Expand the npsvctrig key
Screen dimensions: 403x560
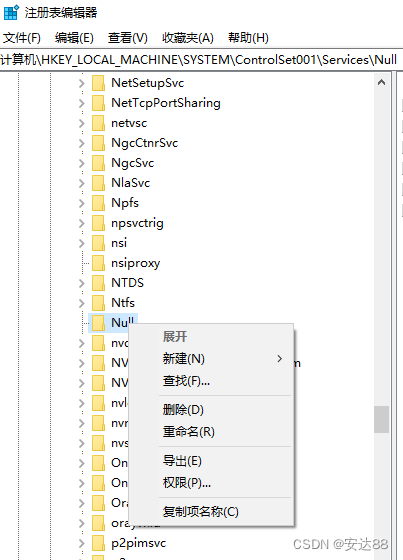point(82,223)
